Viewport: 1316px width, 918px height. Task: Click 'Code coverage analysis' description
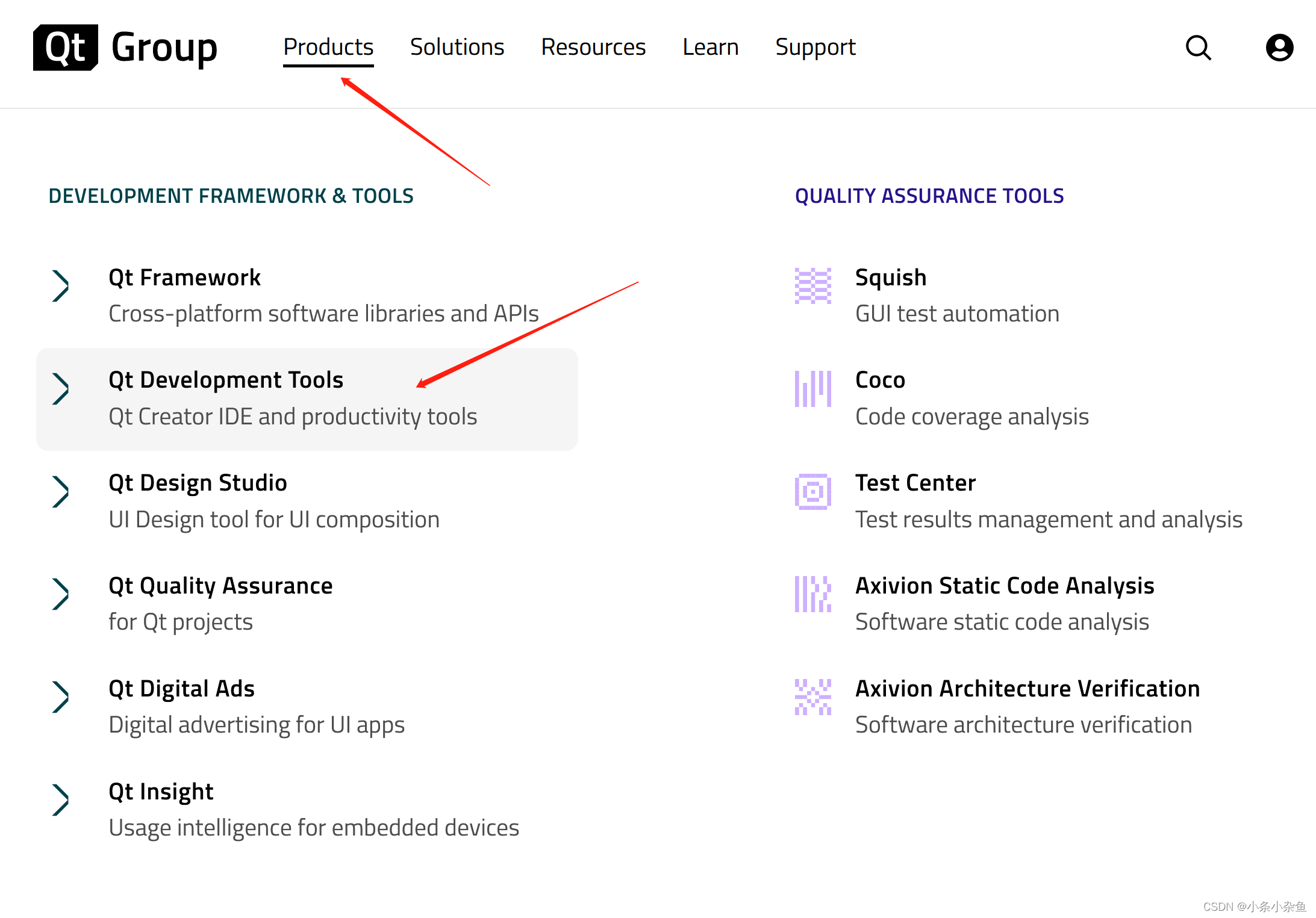coord(972,417)
